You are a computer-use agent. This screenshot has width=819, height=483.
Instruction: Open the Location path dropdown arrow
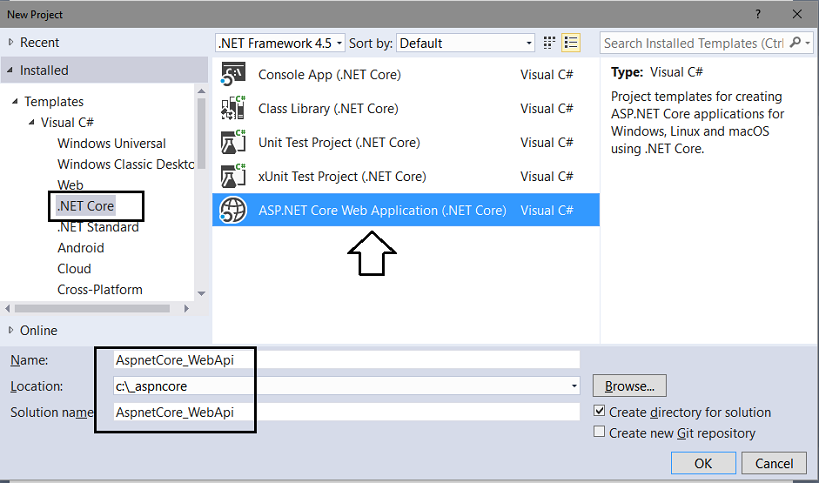coord(574,386)
